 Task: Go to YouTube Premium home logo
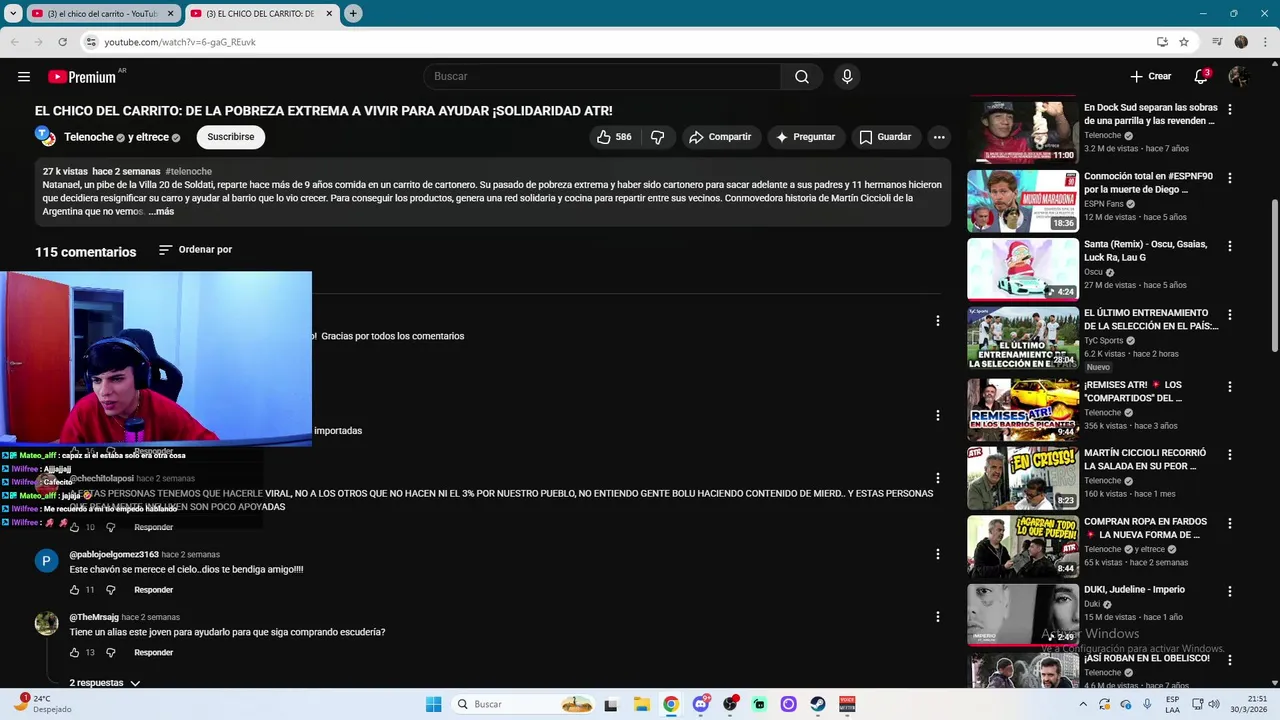82,77
